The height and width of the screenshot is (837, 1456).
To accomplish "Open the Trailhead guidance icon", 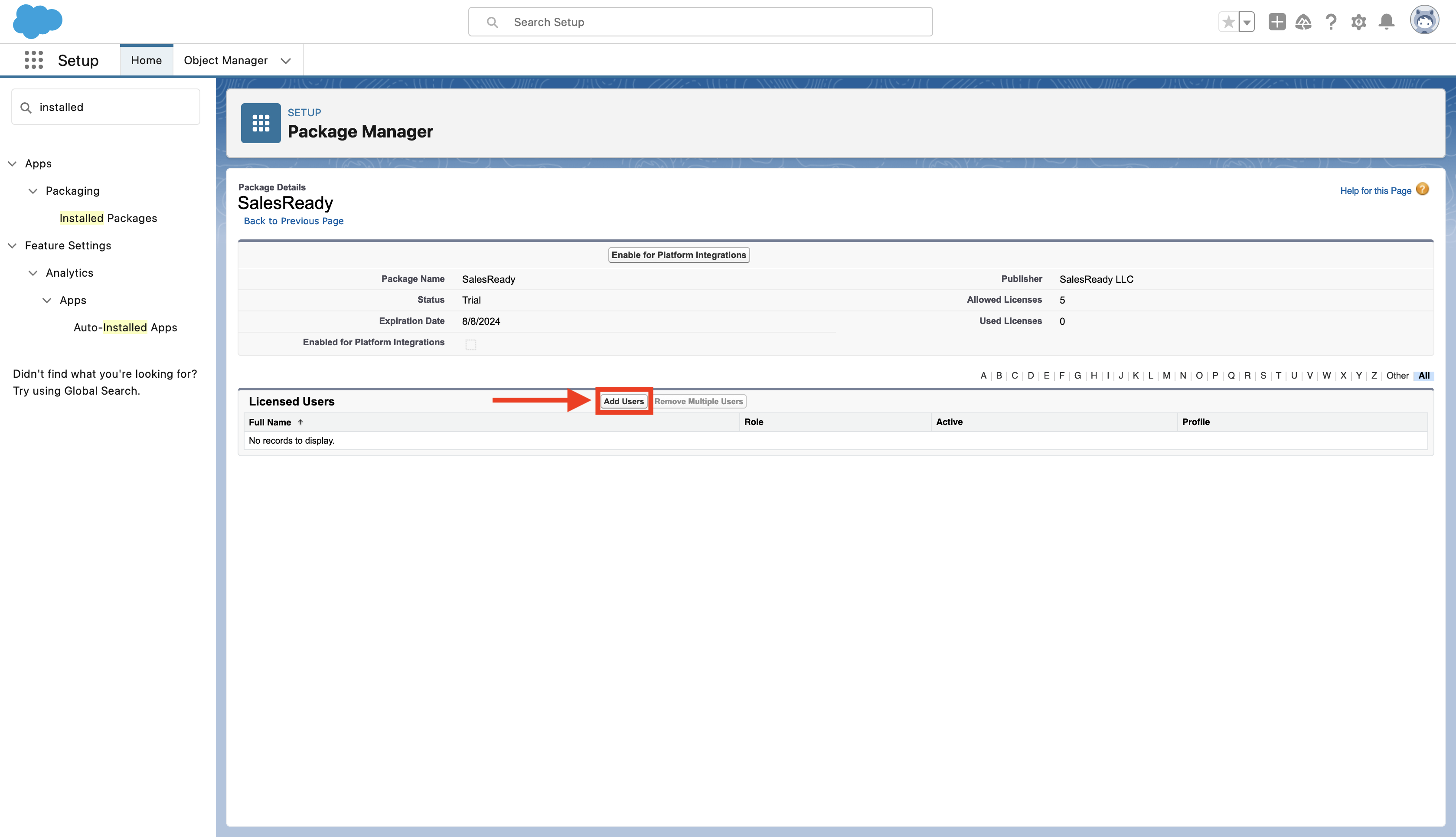I will pos(1303,22).
